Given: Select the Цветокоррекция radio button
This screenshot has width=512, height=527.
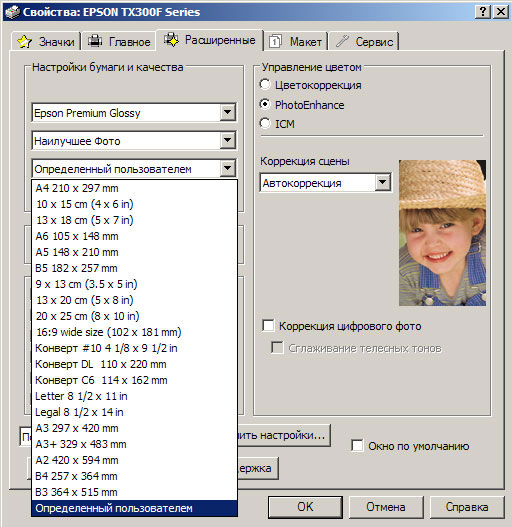Looking at the screenshot, I should 265,84.
